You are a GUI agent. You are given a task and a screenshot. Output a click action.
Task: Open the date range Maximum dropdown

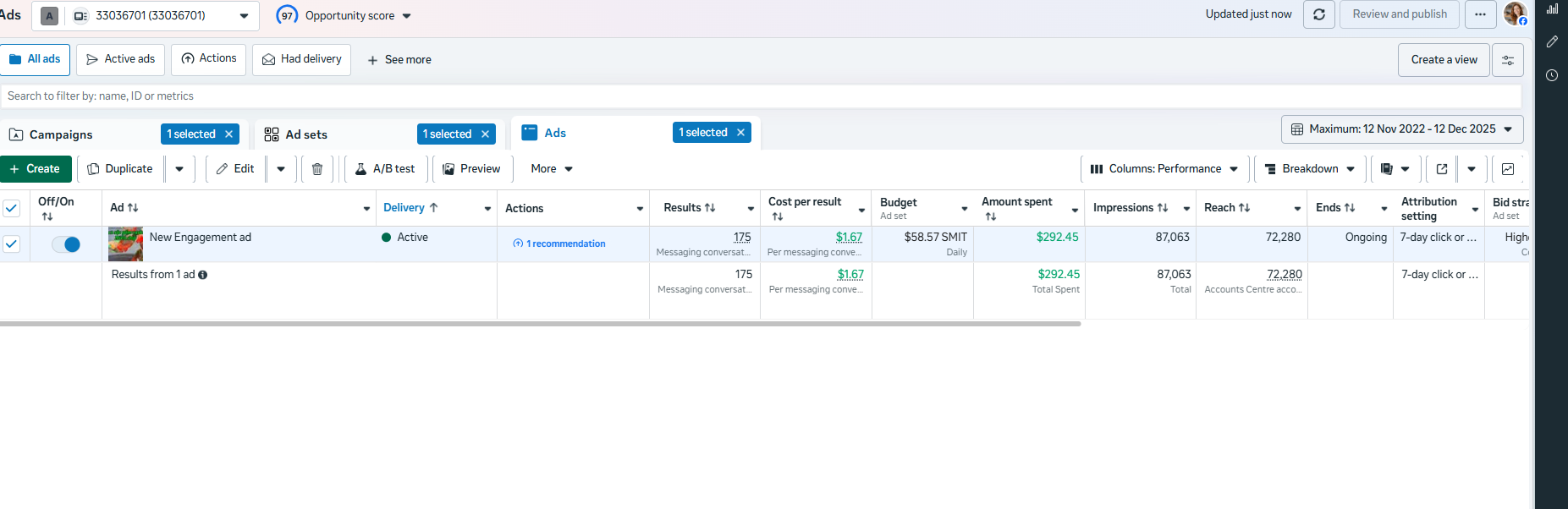click(1402, 129)
